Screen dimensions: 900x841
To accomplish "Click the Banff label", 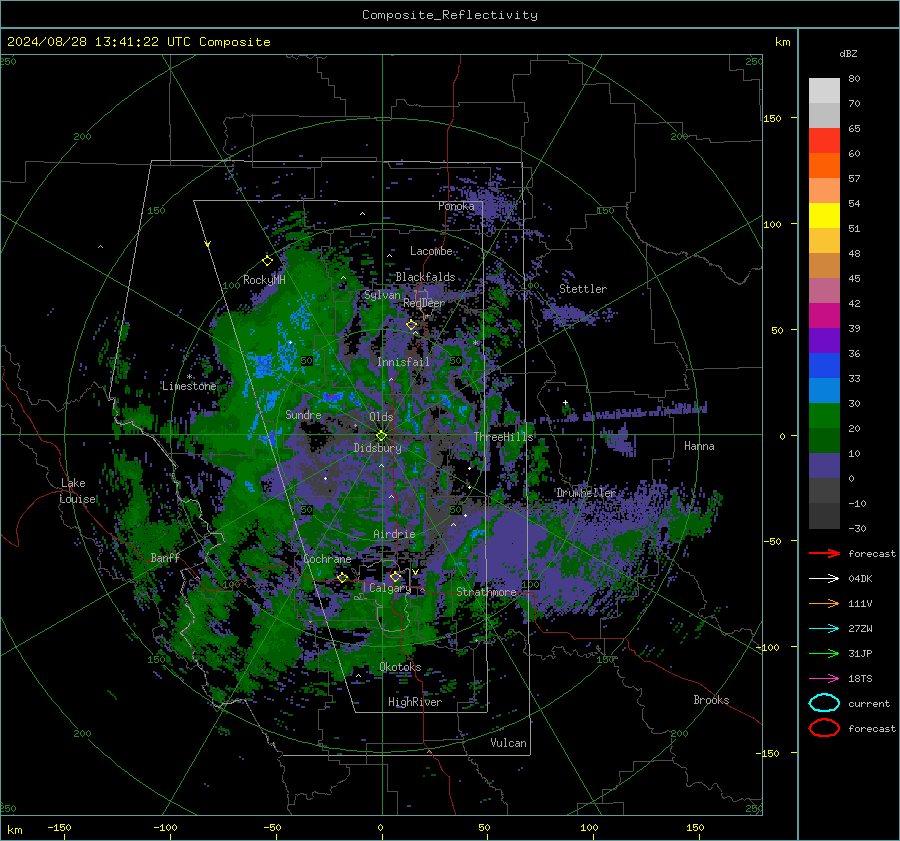I will click(165, 557).
